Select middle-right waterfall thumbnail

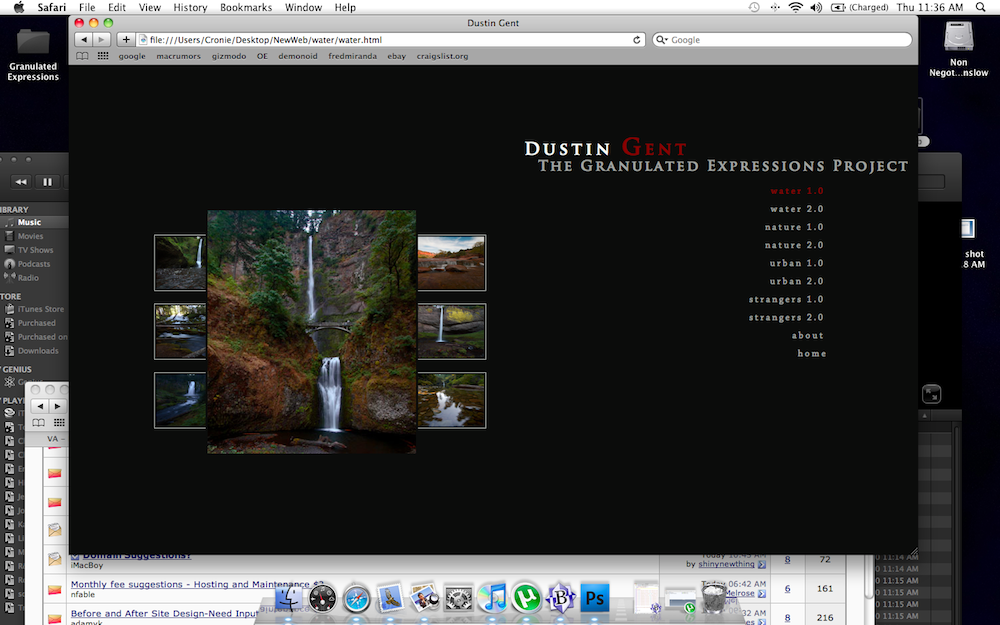[452, 331]
